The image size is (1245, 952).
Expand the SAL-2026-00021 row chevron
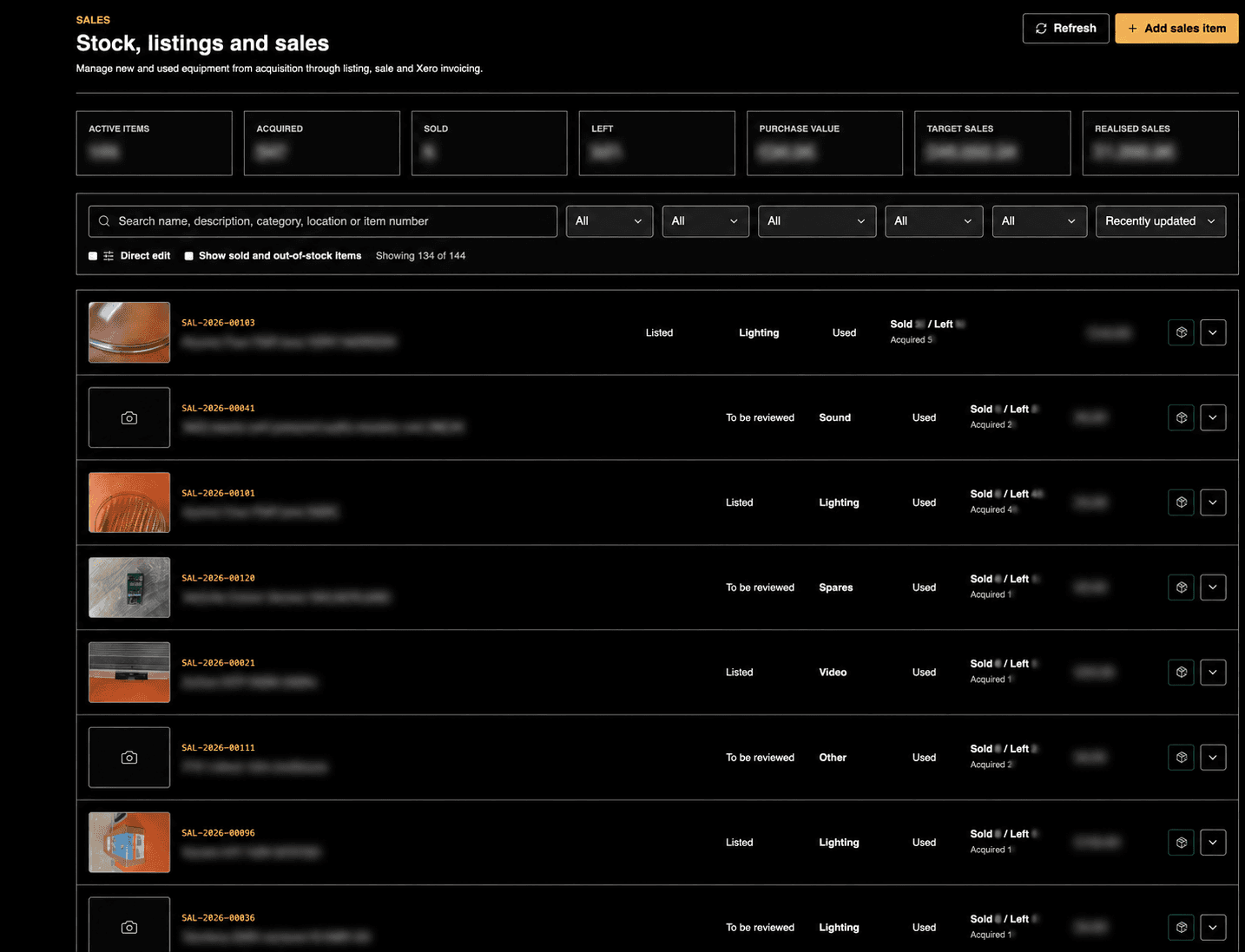tap(1213, 673)
